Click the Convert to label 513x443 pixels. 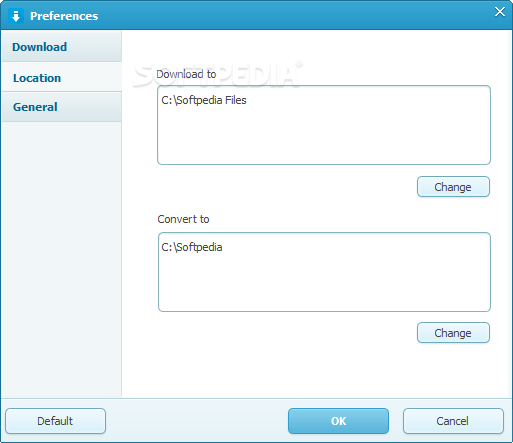183,219
